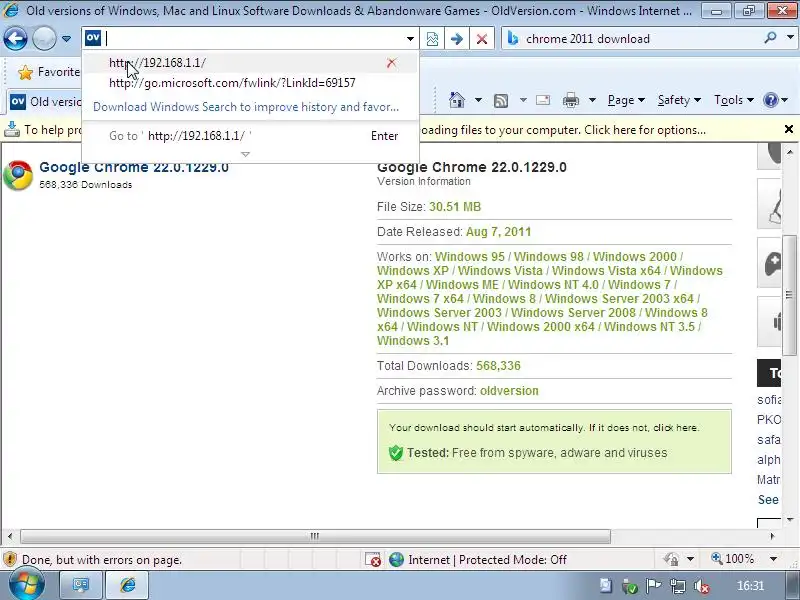Image resolution: width=800 pixels, height=600 pixels.
Task: Open the zoom level dropdown arrow
Action: coord(773,559)
